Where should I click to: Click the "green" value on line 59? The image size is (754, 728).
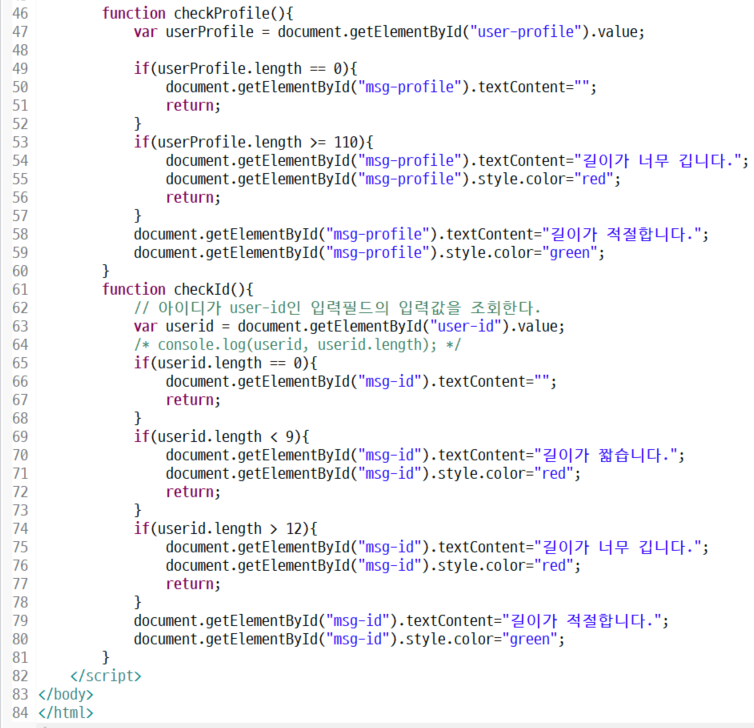tap(569, 252)
